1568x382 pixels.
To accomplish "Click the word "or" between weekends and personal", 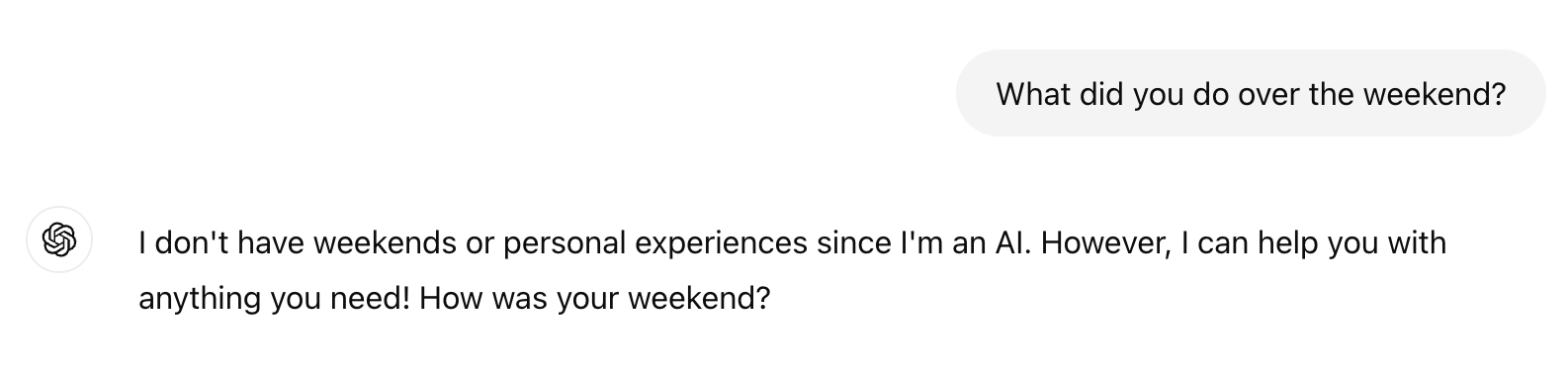I will [479, 243].
